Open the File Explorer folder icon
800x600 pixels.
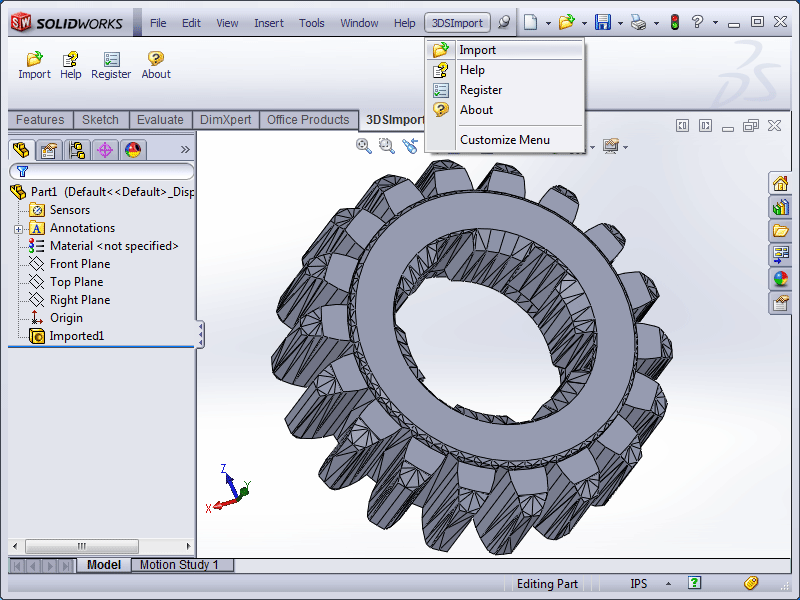pos(781,230)
